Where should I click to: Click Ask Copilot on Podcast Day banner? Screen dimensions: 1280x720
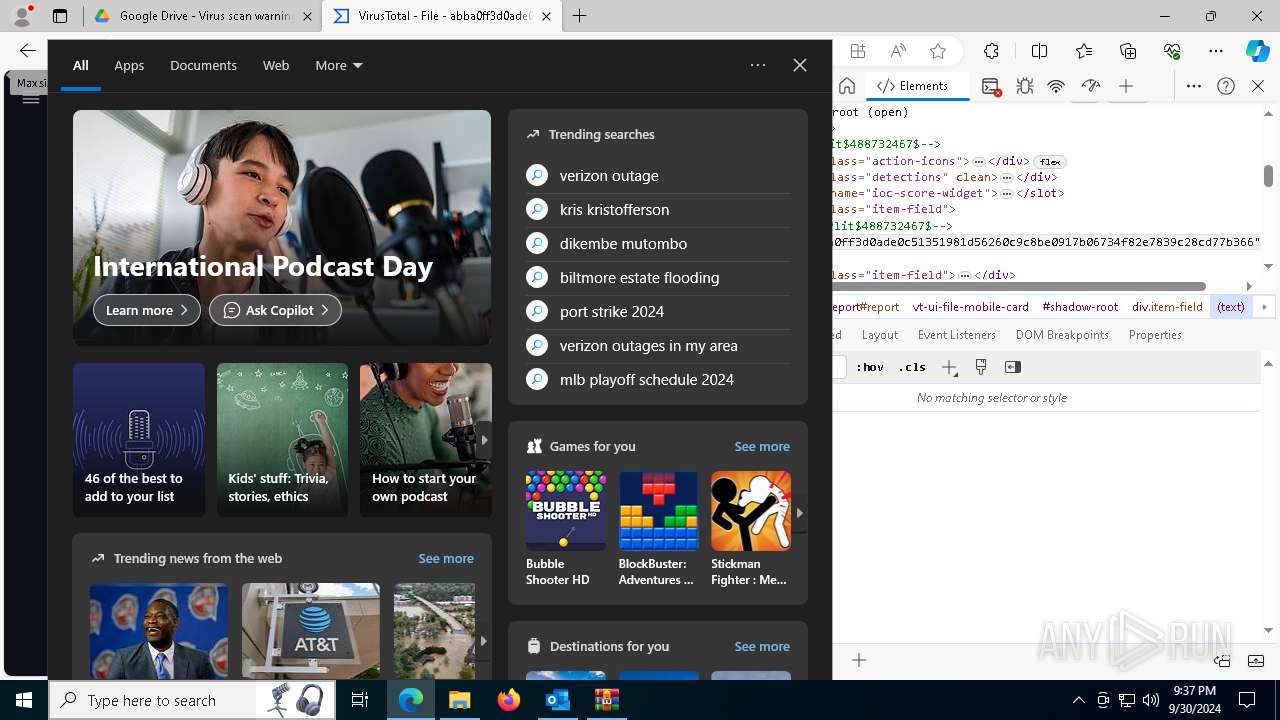click(x=275, y=310)
